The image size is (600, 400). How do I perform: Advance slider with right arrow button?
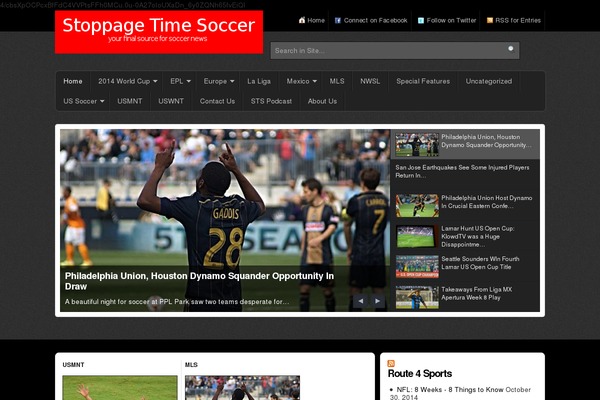(x=377, y=301)
